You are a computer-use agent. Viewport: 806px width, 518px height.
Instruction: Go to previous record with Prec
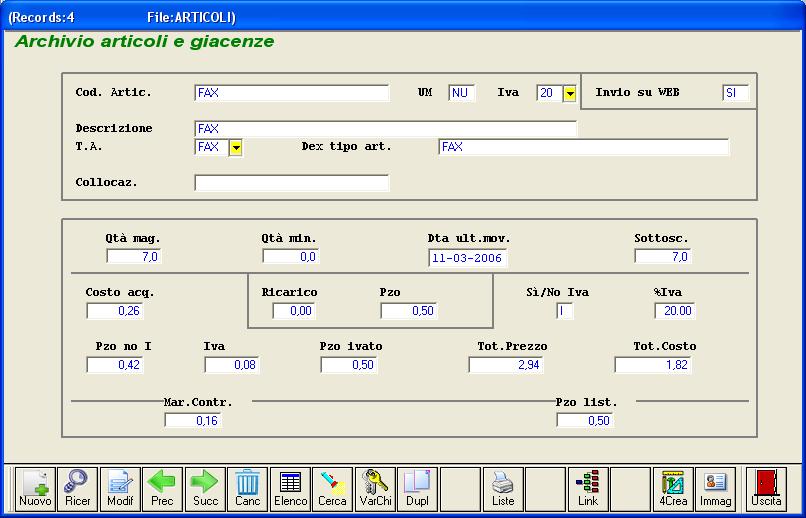[x=162, y=489]
